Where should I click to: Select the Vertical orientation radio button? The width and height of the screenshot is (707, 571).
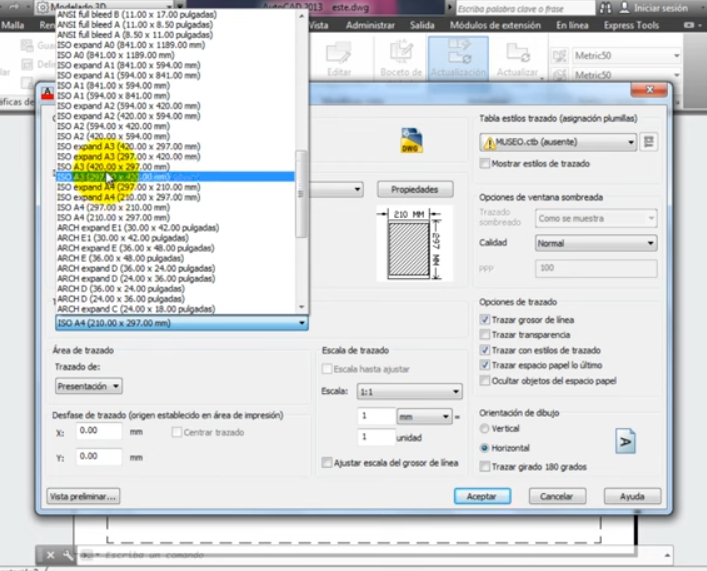[x=484, y=428]
